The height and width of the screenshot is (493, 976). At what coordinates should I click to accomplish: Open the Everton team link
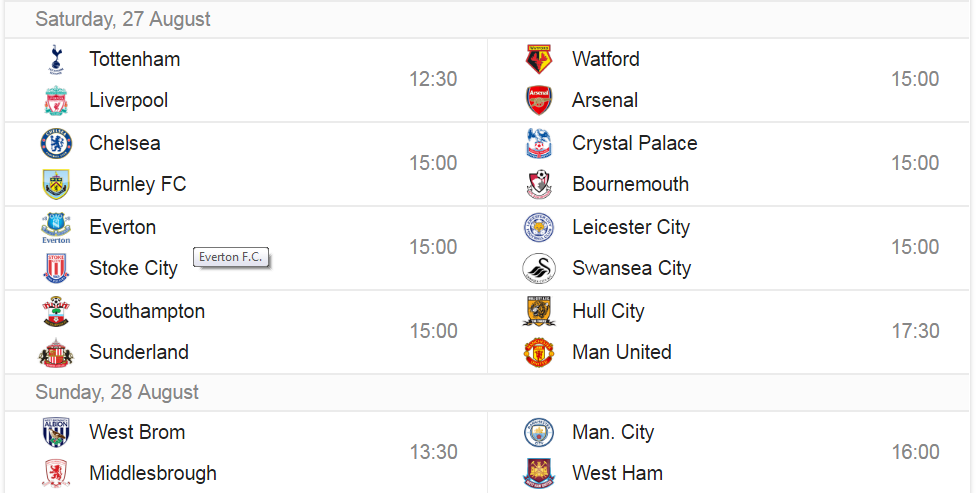tap(123, 227)
